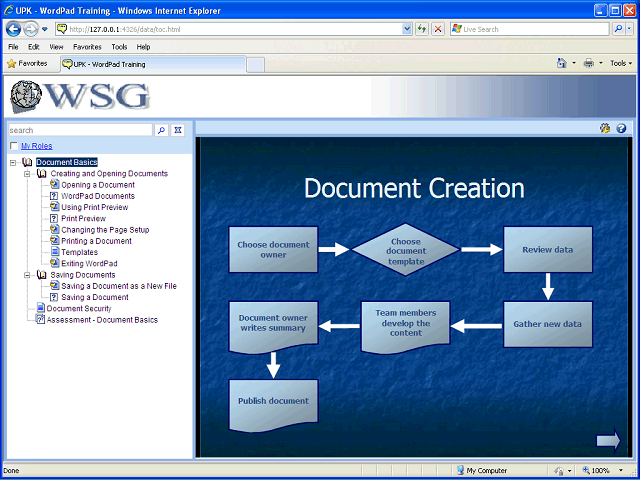Click the Review data flowchart box
This screenshot has width=640, height=480.
(548, 249)
